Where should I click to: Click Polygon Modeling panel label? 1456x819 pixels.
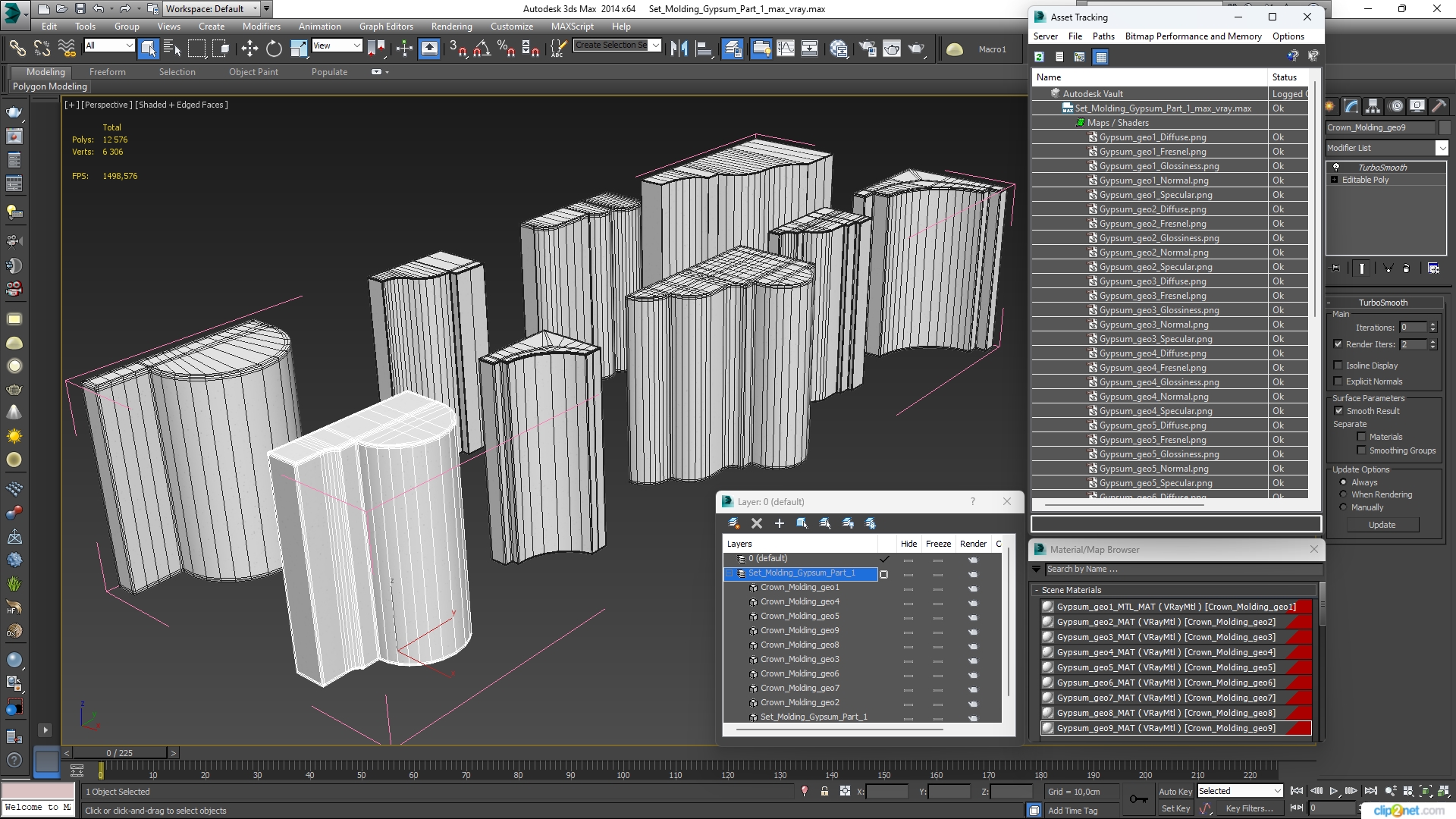pos(50,86)
